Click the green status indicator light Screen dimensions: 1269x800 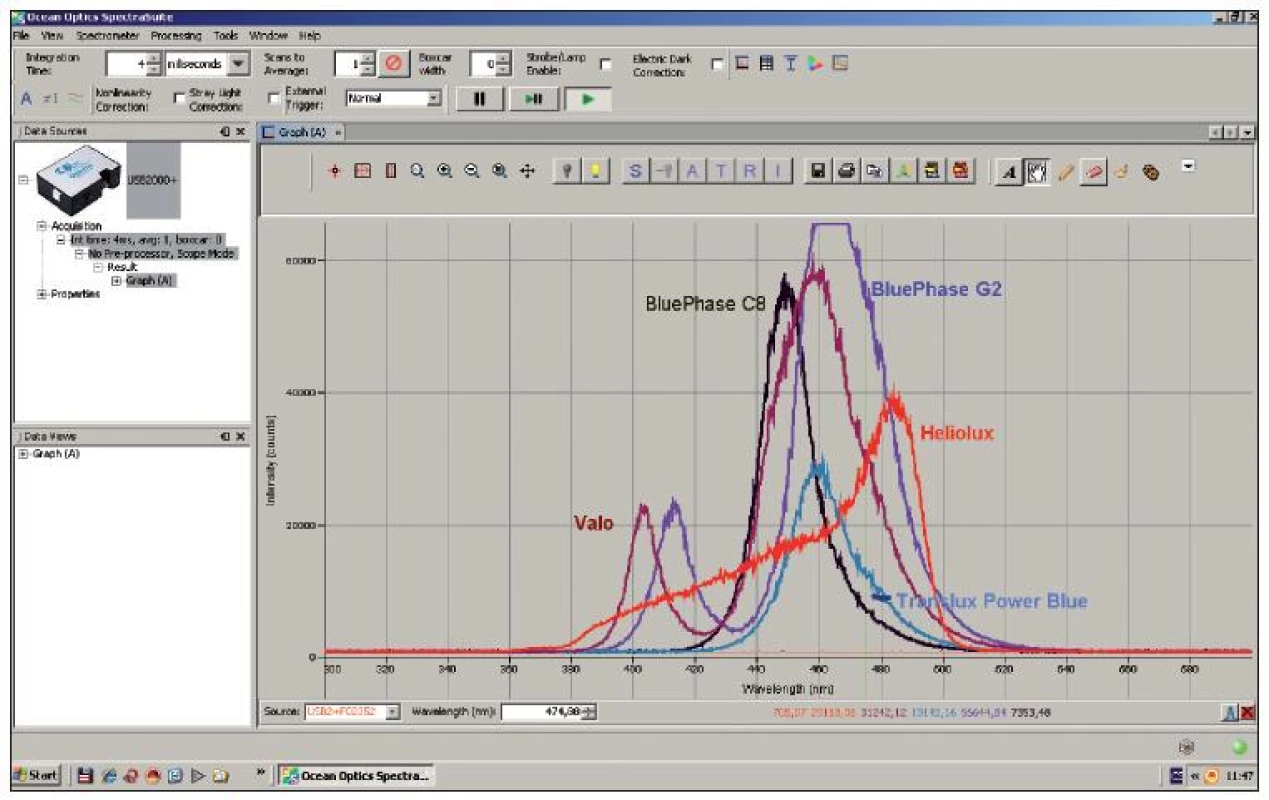tap(1240, 746)
